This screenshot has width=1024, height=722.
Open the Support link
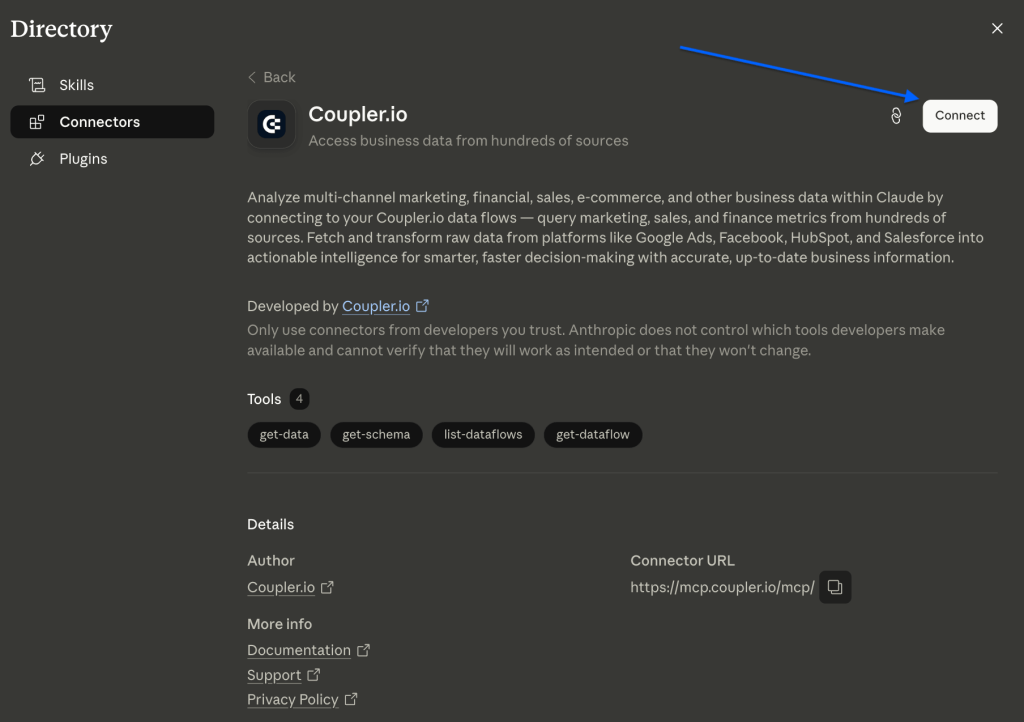(x=274, y=675)
